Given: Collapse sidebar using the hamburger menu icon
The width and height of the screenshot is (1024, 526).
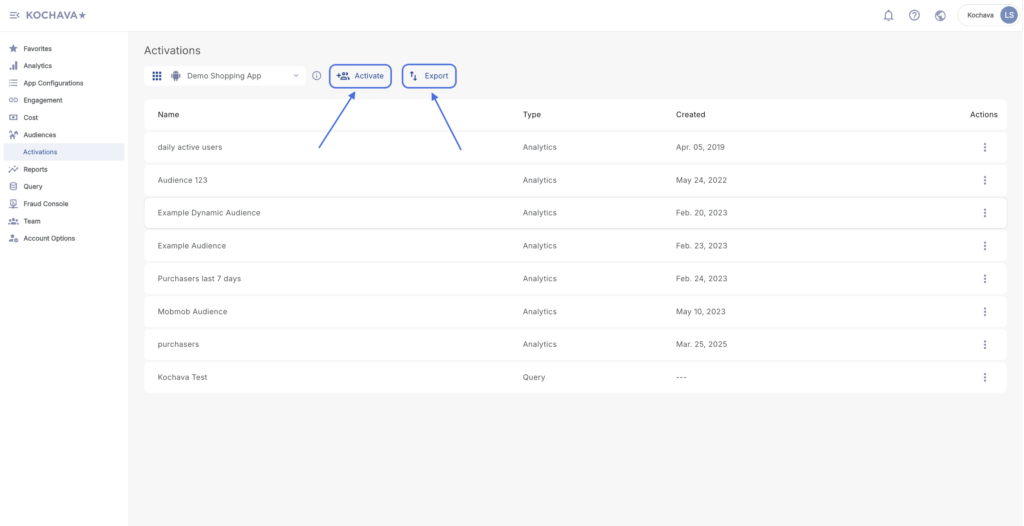Looking at the screenshot, I should pyautogui.click(x=14, y=15).
